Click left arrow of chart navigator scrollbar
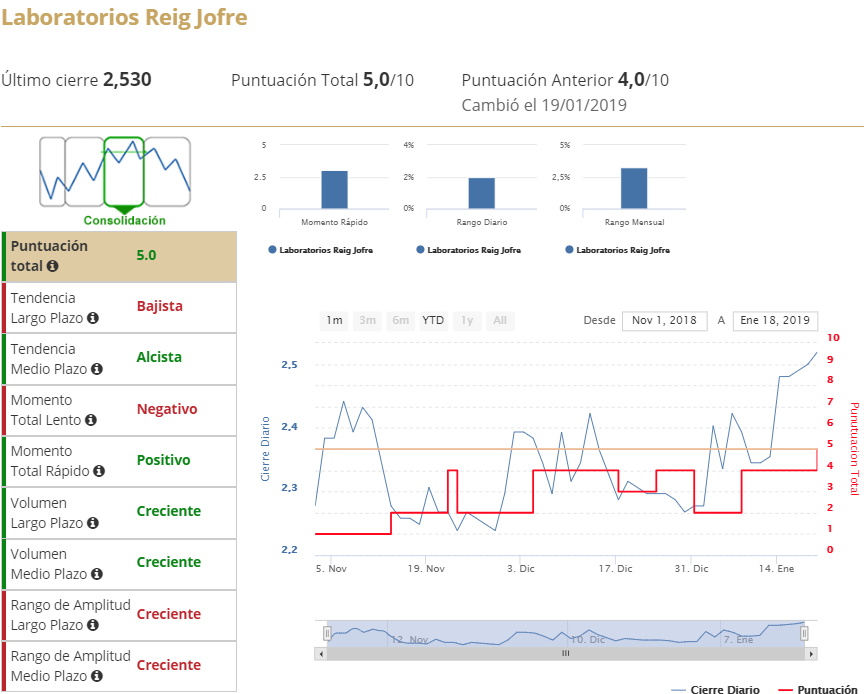This screenshot has height=694, width=864. coord(321,653)
